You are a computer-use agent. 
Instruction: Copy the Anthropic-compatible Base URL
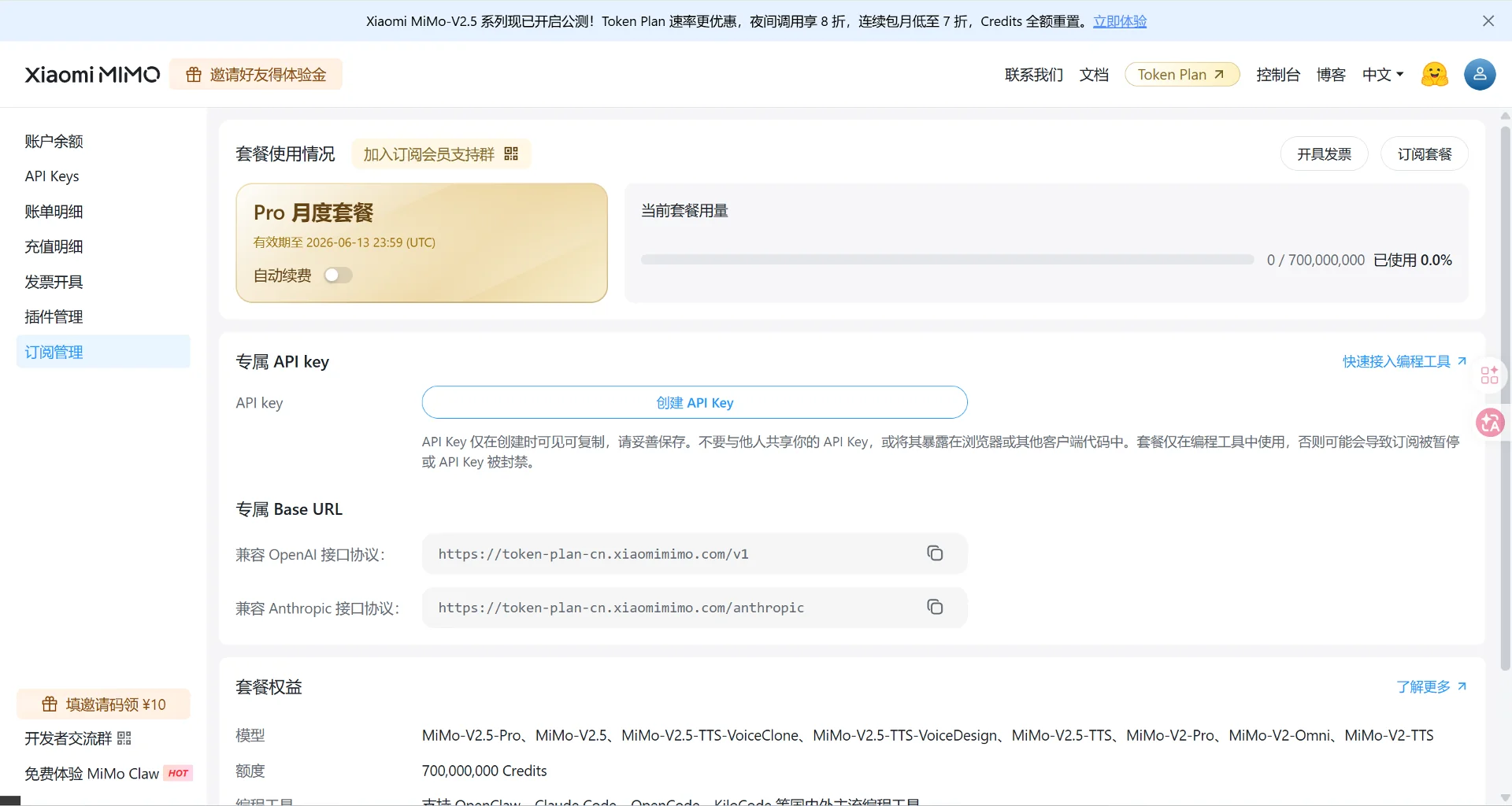(x=935, y=607)
